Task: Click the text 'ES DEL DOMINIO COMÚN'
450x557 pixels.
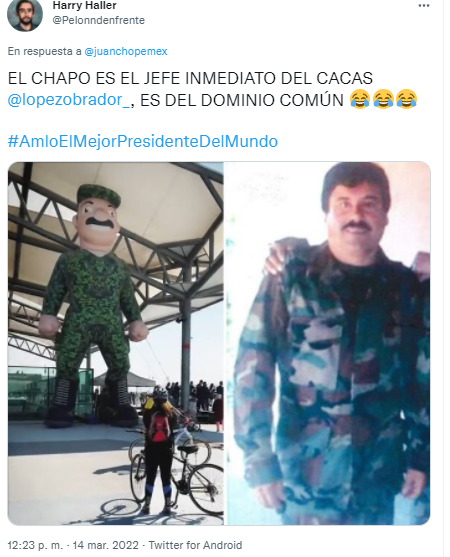Action: coord(242,100)
